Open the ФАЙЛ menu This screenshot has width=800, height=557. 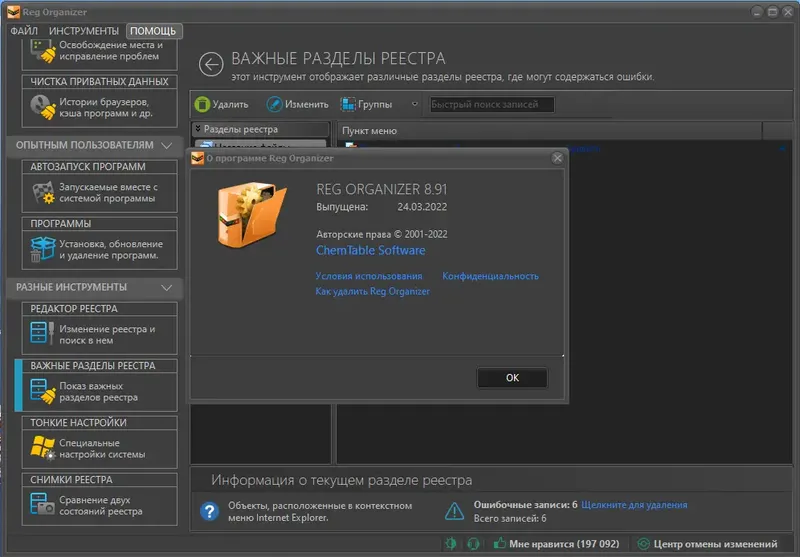[24, 31]
